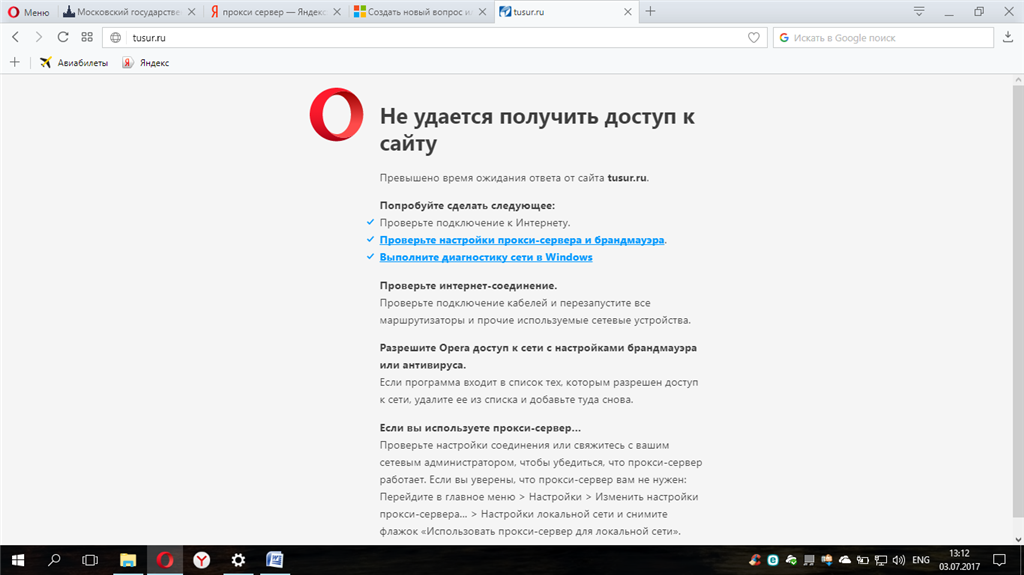Viewport: 1024px width, 575px height.
Task: Open the Windows Start menu
Action: click(18, 560)
